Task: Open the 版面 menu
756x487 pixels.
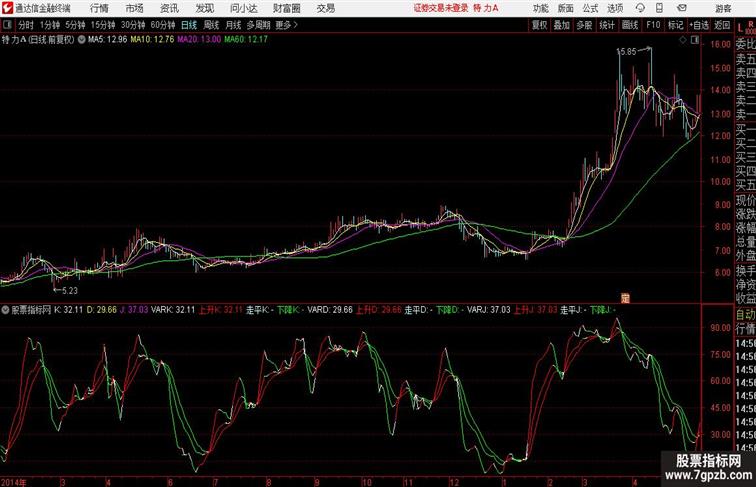Action: pos(566,8)
